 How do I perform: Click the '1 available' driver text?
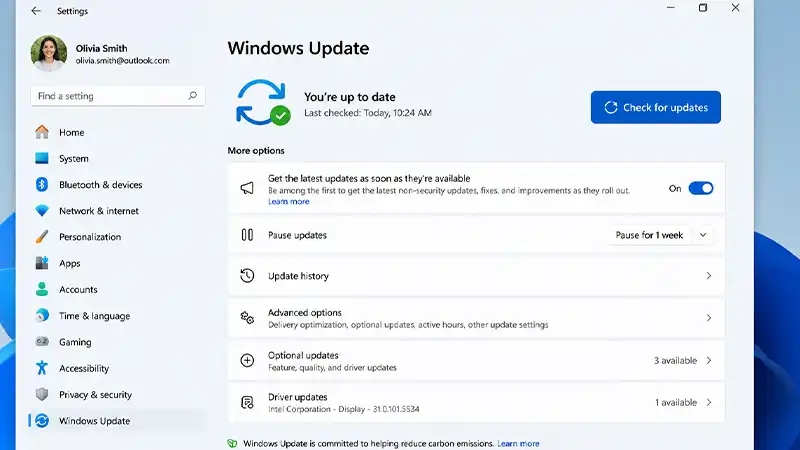click(x=676, y=403)
